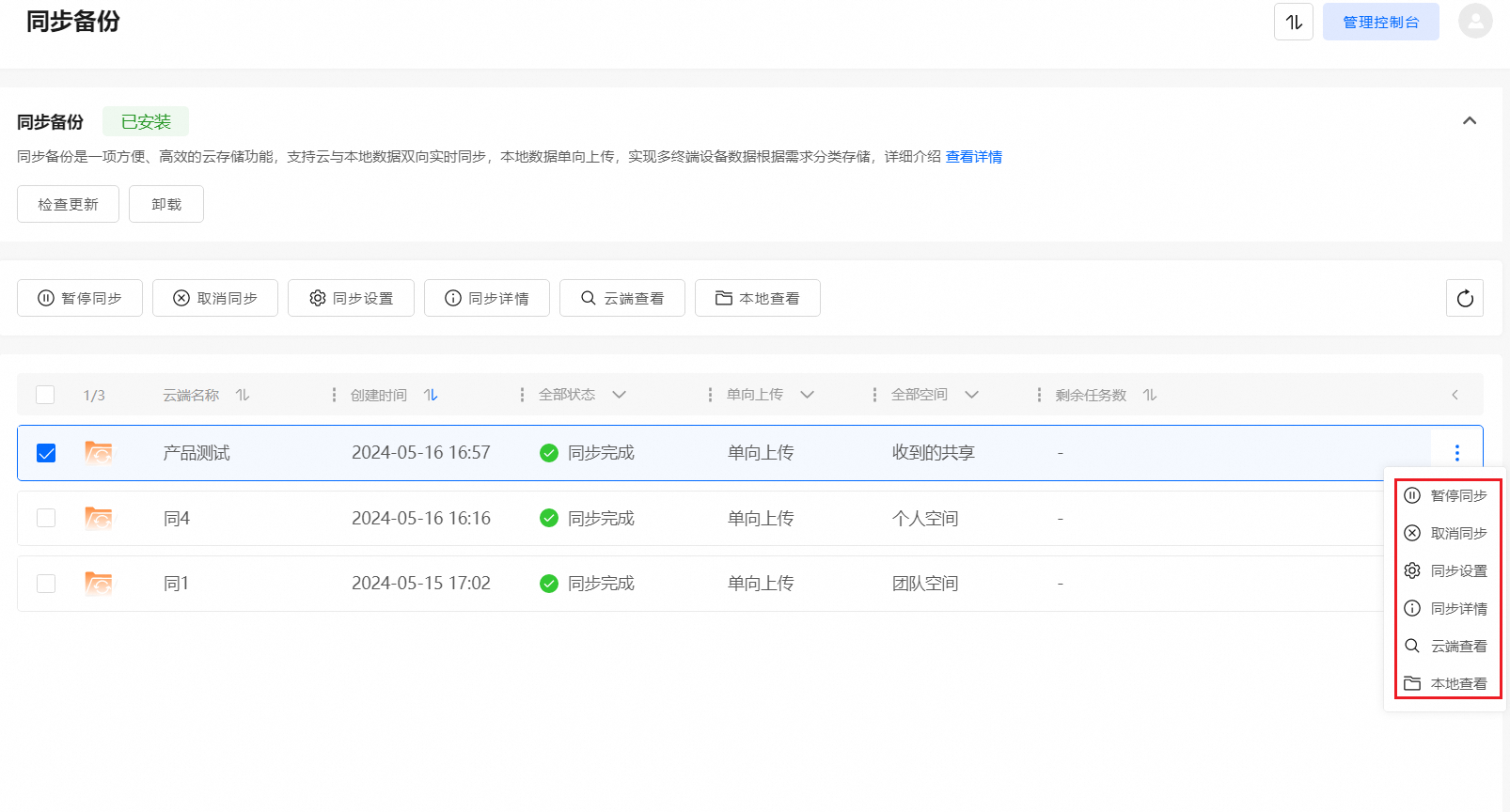Click the 1/3 selection counter
The height and width of the screenshot is (812, 1510).
[x=94, y=395]
